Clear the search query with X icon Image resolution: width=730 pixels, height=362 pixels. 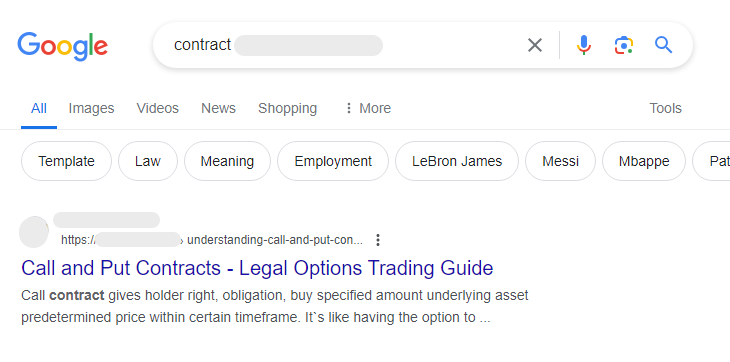[535, 45]
